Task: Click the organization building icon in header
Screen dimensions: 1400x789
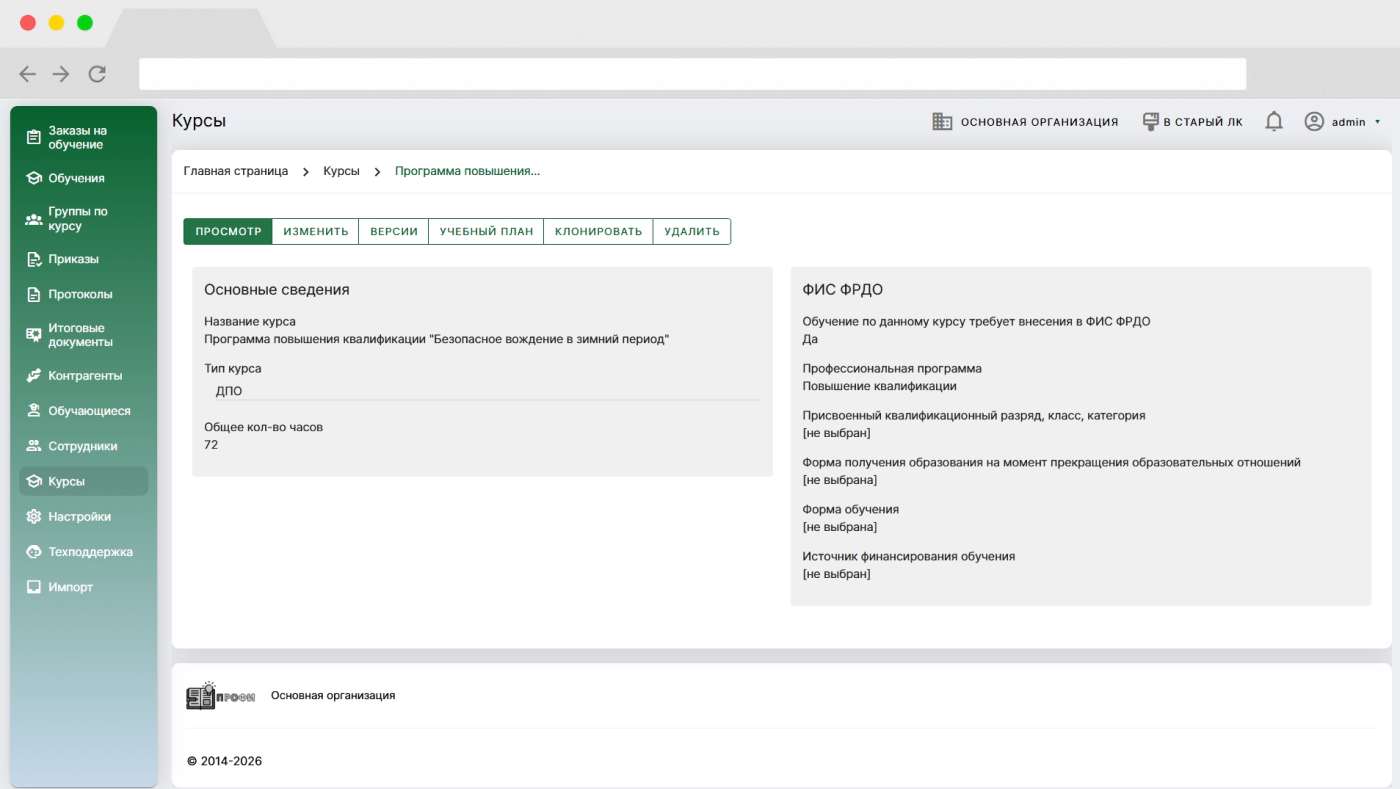Action: (x=942, y=122)
